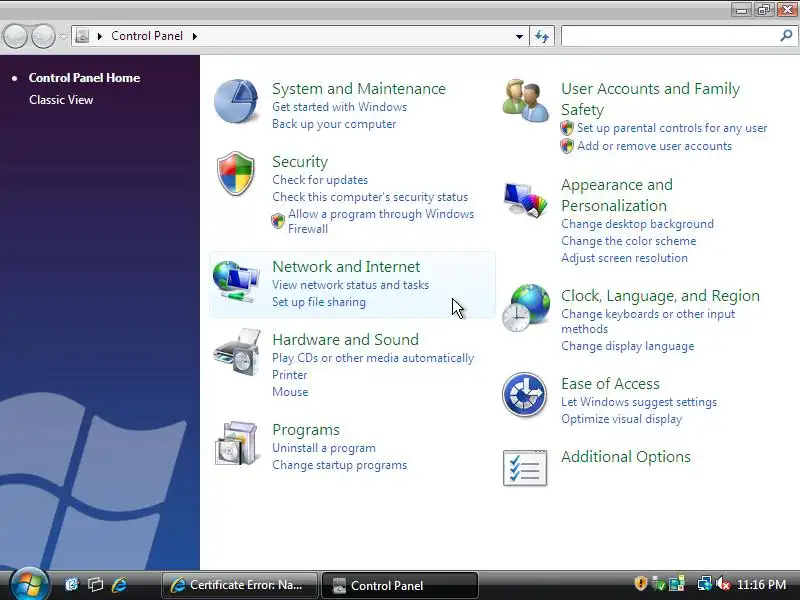
Task: Open Let Windows suggest settings link
Action: coord(639,402)
